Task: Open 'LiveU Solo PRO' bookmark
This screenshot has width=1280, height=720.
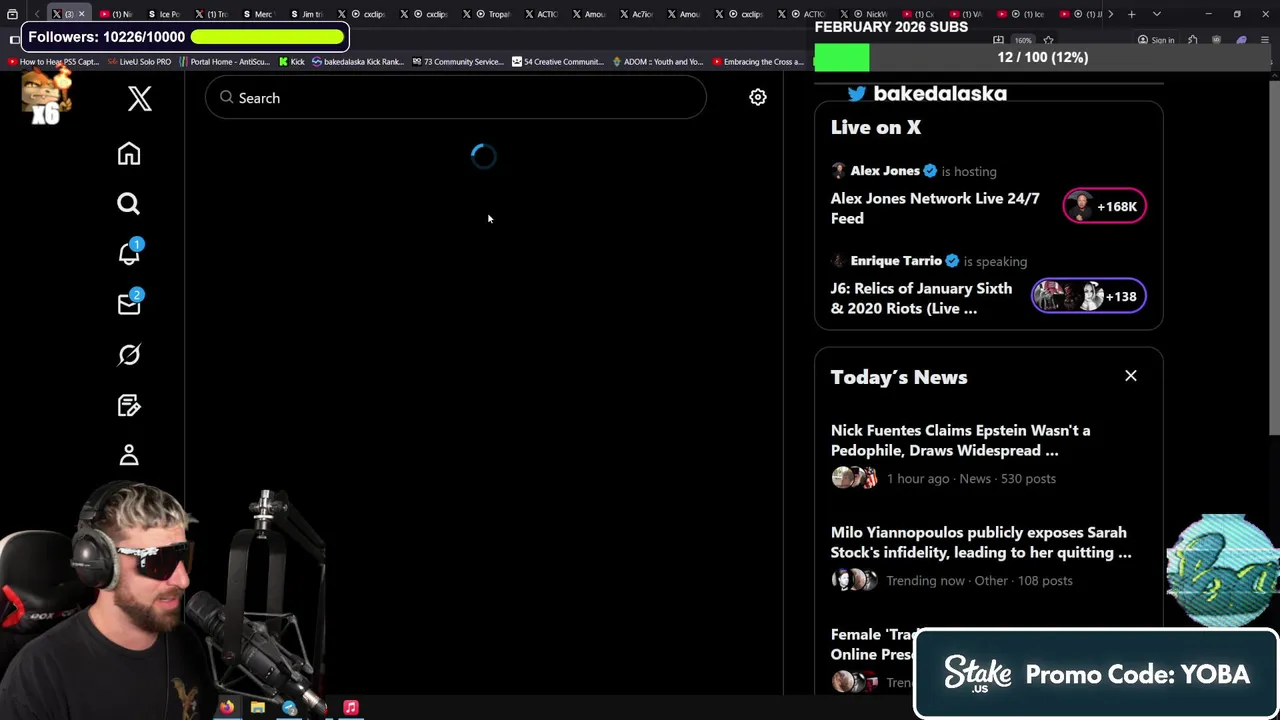Action: tap(139, 62)
